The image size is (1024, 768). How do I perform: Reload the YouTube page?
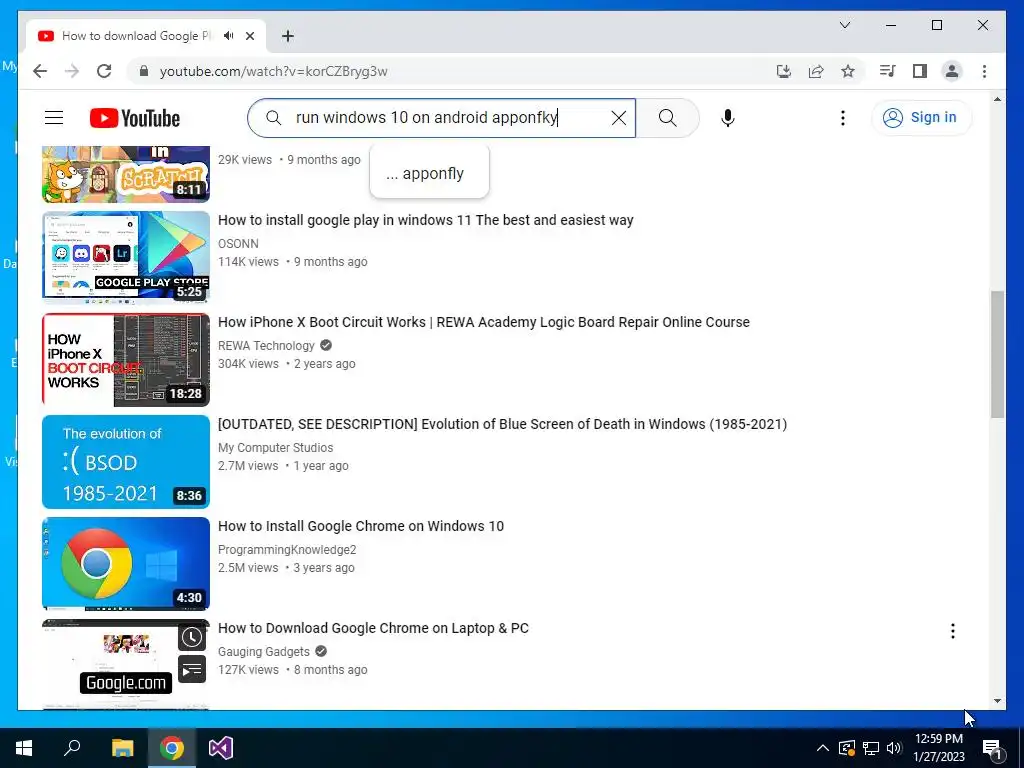104,71
